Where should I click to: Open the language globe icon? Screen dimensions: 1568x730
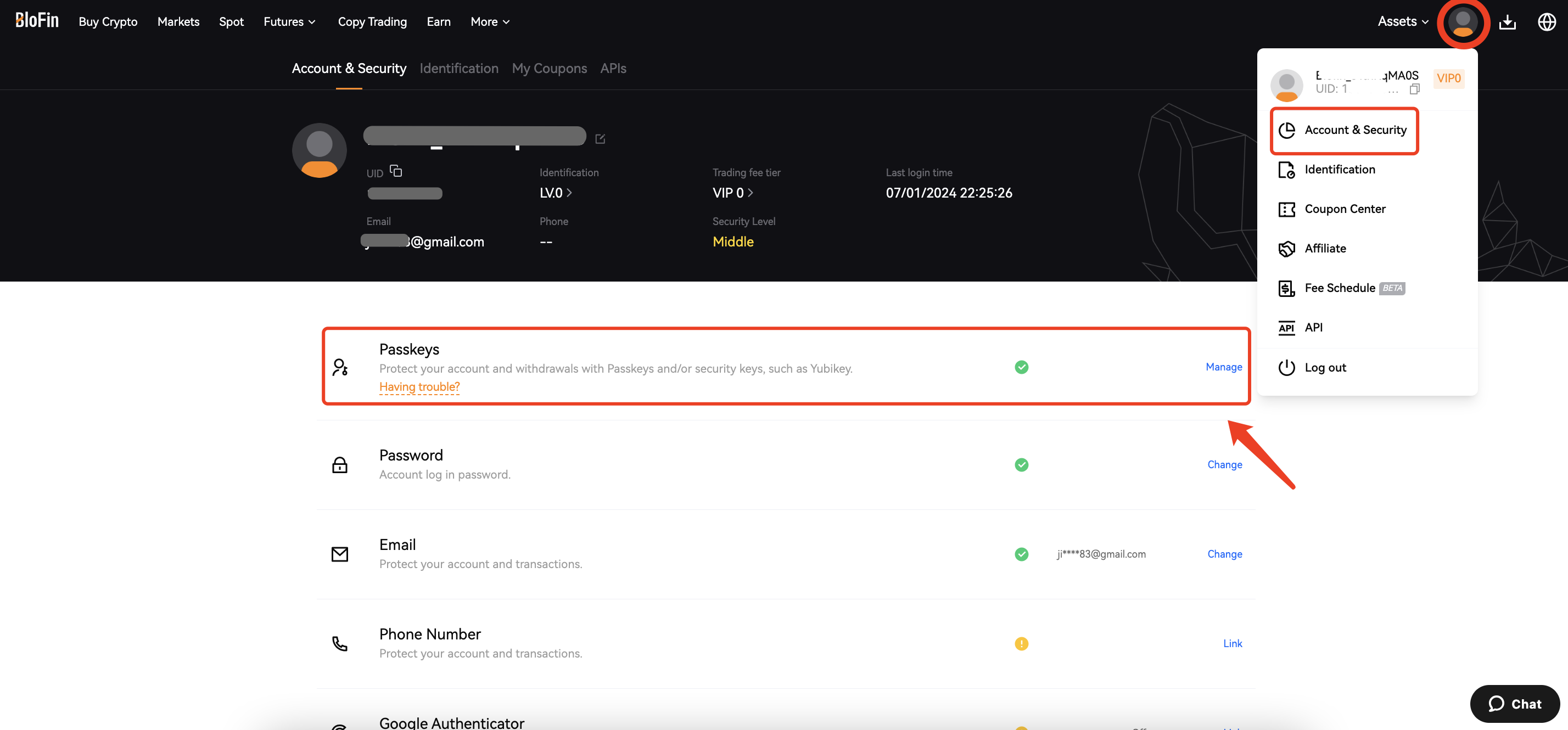[1547, 22]
